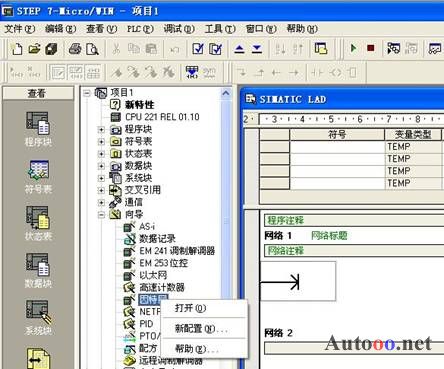
Task: Click the Save project toolbar icon
Action: tap(51, 49)
